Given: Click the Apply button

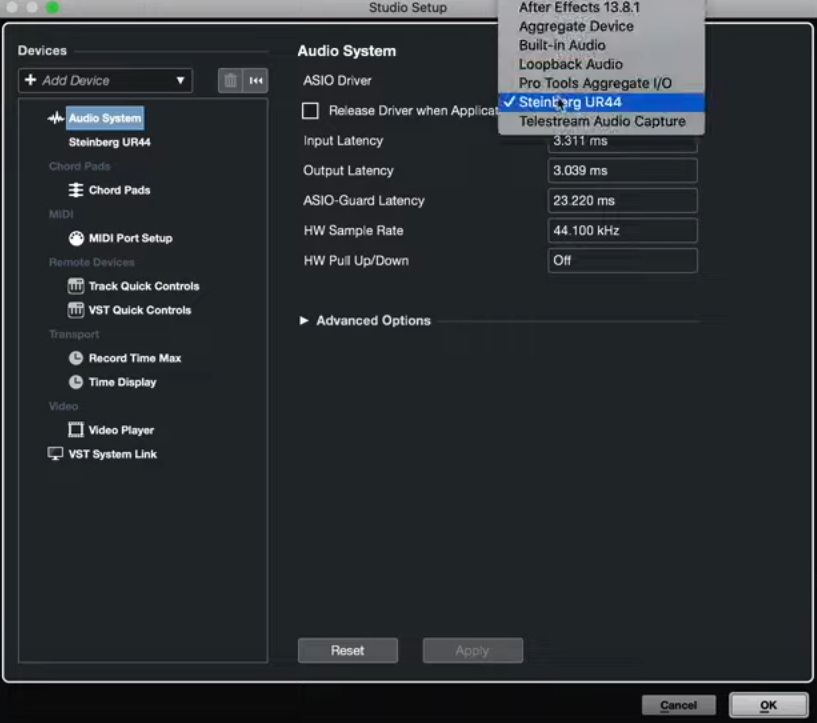Looking at the screenshot, I should pos(473,651).
